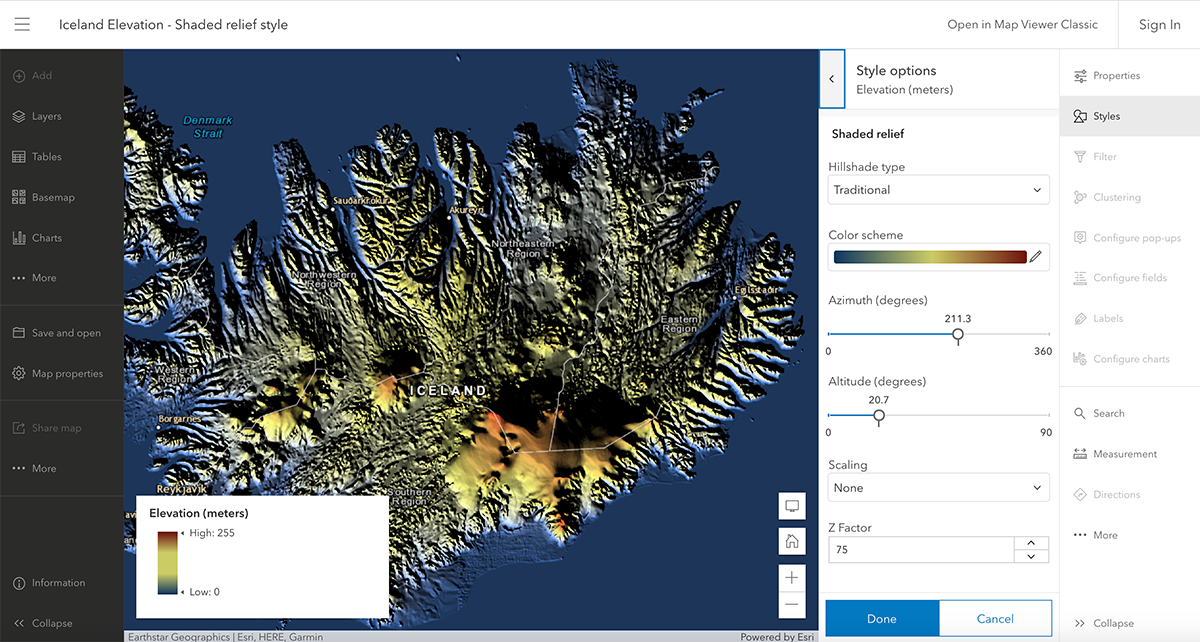Click the 'Iceland Elevation - Shaded relief style' map title

[x=174, y=24]
